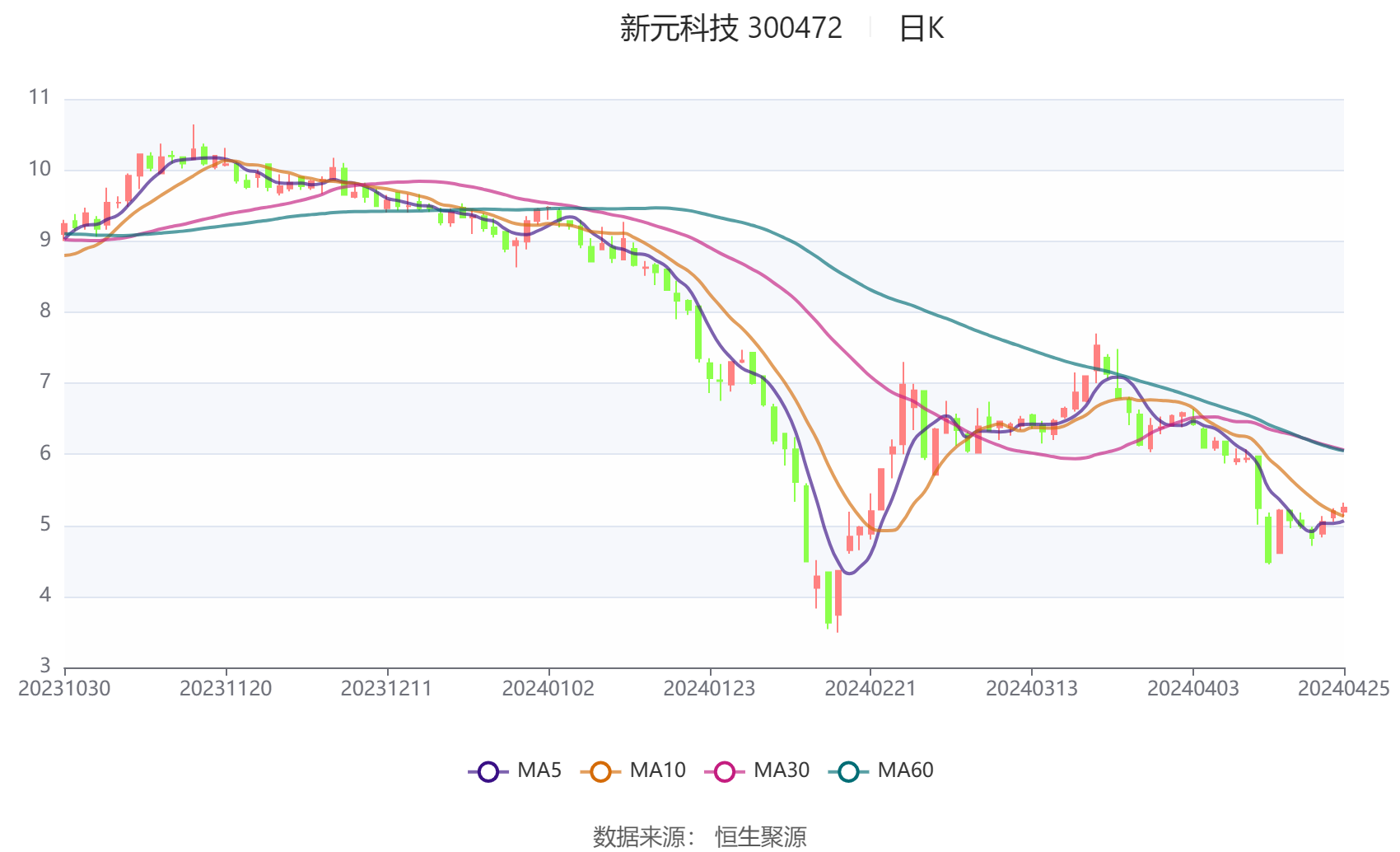The height and width of the screenshot is (852, 1400).
Task: Click the 20231030 date axis label
Action: (64, 689)
